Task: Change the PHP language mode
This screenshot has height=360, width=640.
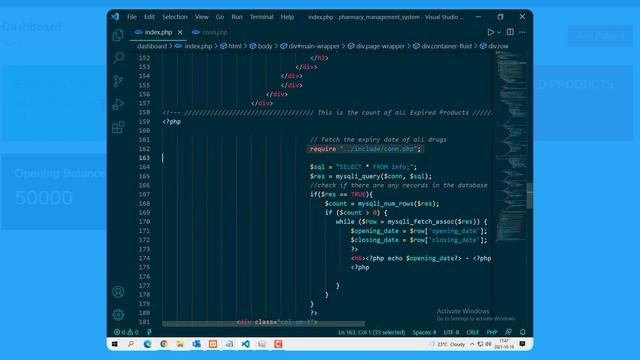Action: coord(492,332)
